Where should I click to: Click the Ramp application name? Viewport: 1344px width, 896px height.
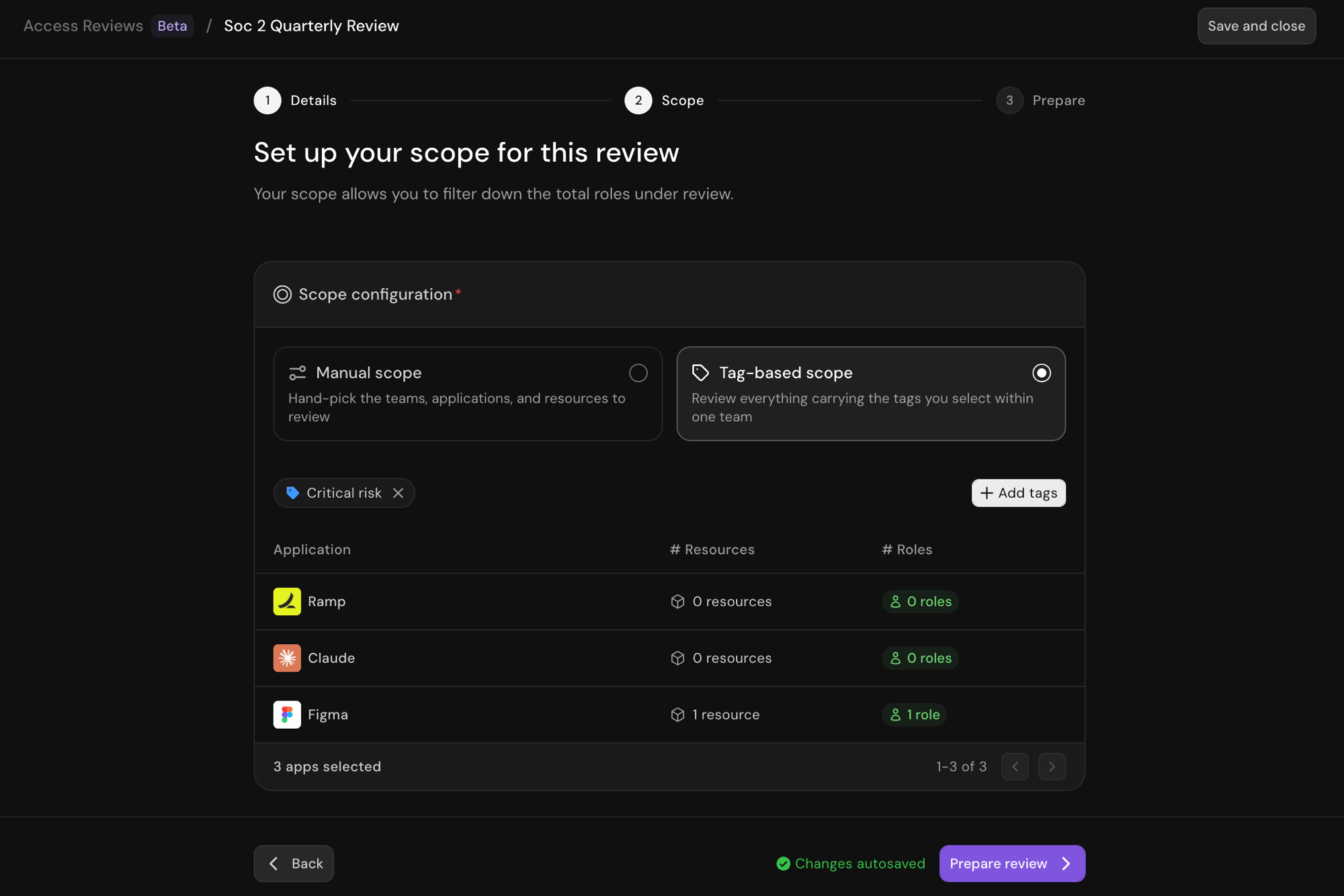click(x=327, y=601)
